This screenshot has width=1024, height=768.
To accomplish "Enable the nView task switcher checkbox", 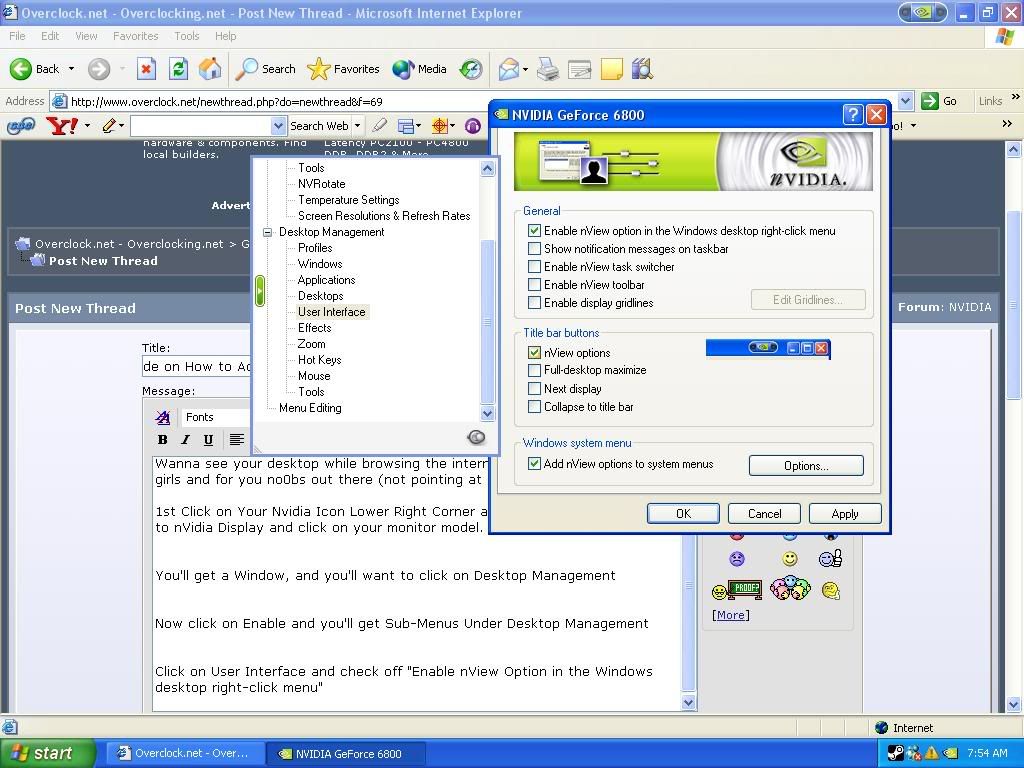I will [x=534, y=266].
